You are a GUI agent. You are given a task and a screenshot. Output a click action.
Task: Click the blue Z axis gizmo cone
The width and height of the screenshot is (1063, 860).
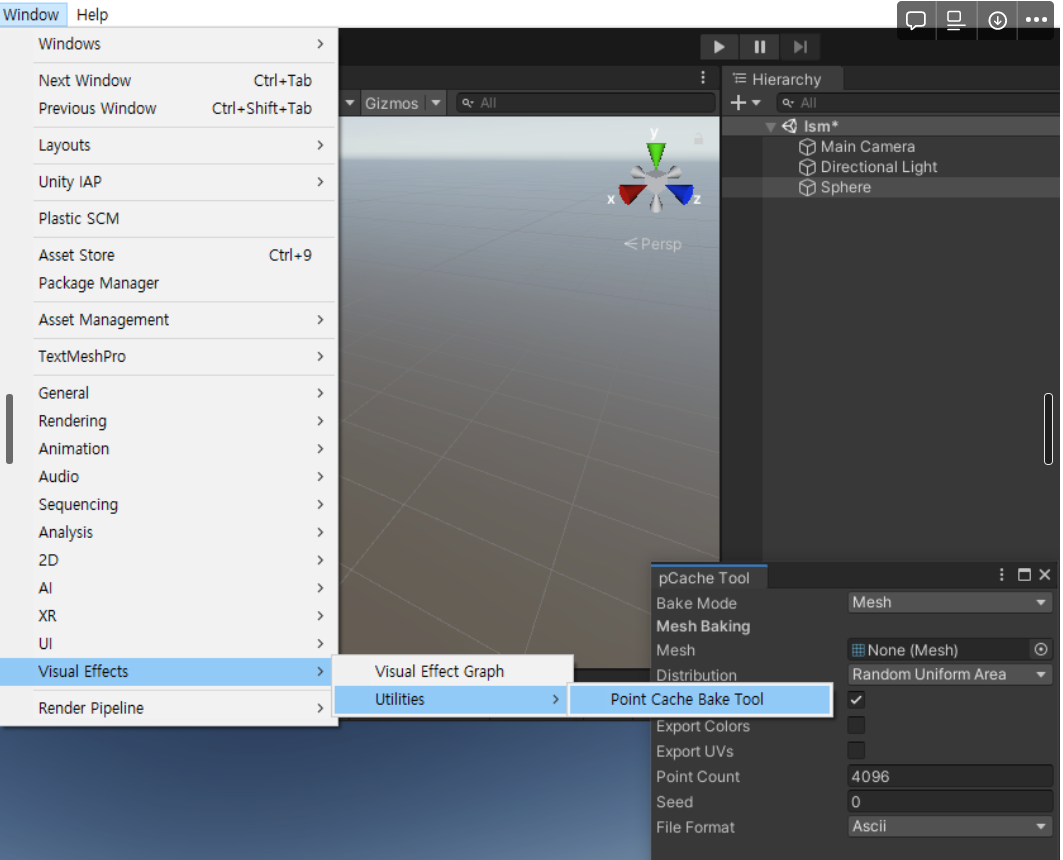680,194
